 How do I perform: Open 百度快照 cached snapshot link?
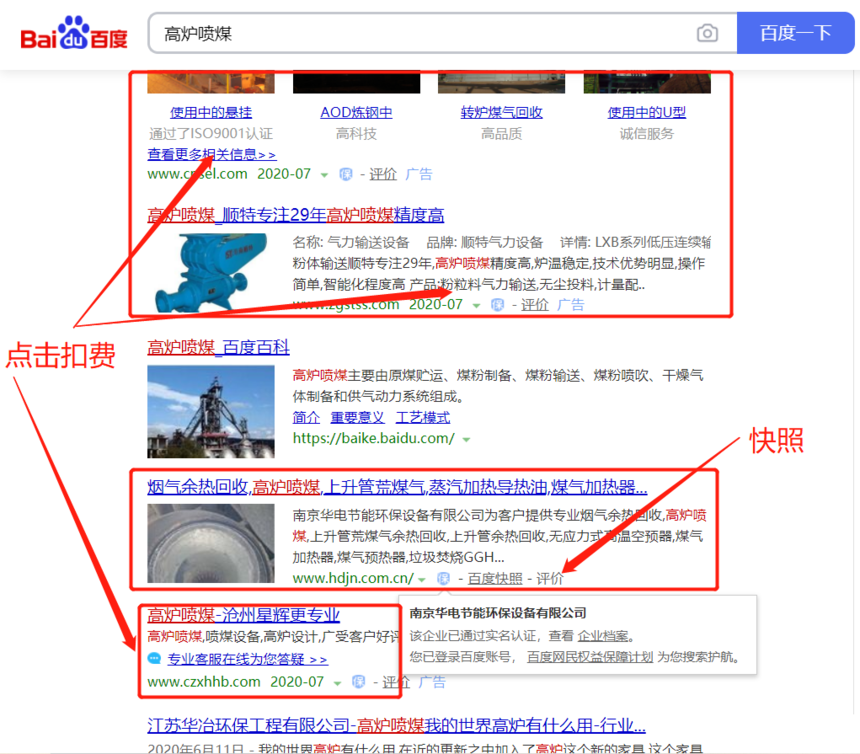click(495, 579)
